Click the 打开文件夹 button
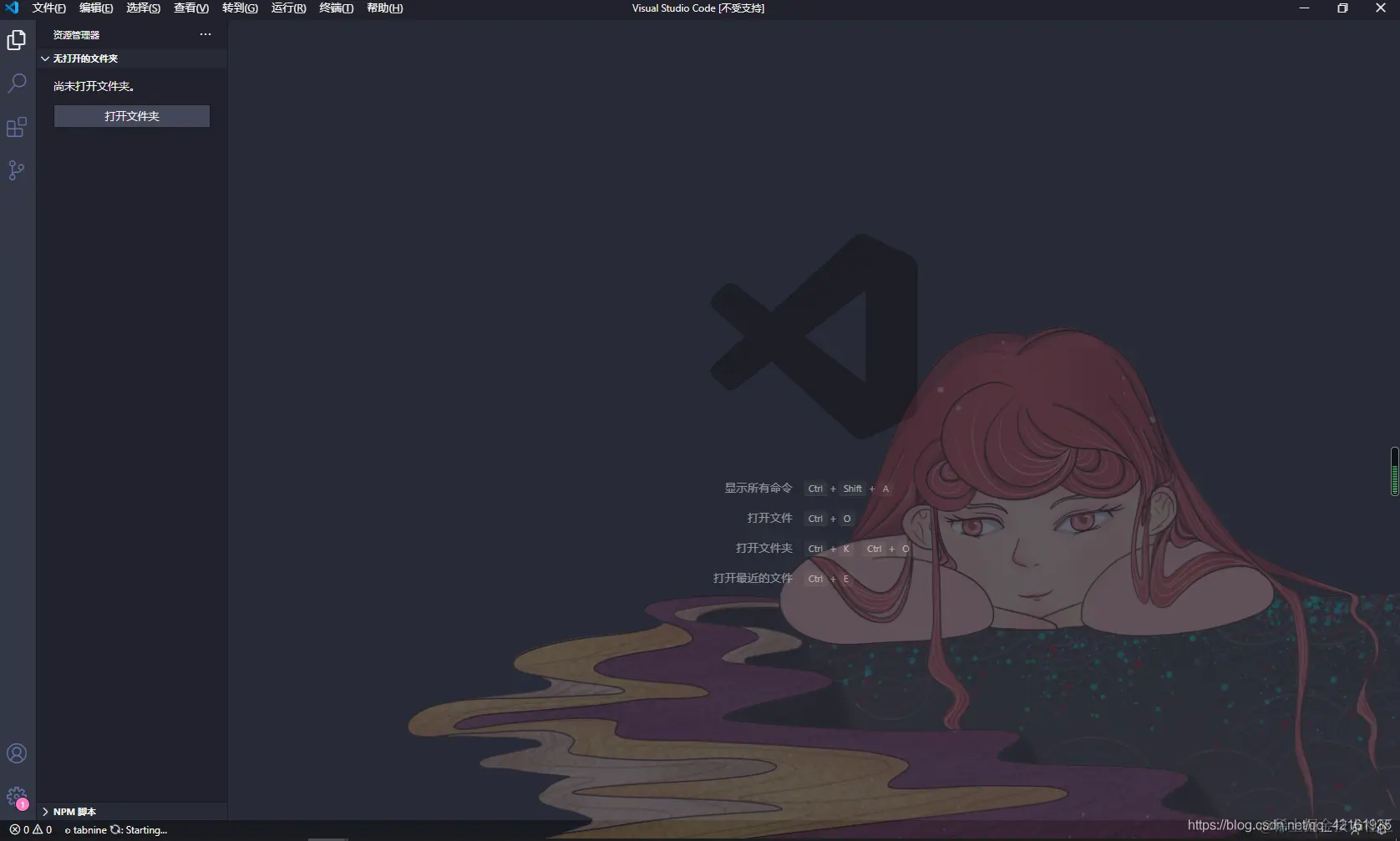The height and width of the screenshot is (841, 1400). pyautogui.click(x=131, y=116)
